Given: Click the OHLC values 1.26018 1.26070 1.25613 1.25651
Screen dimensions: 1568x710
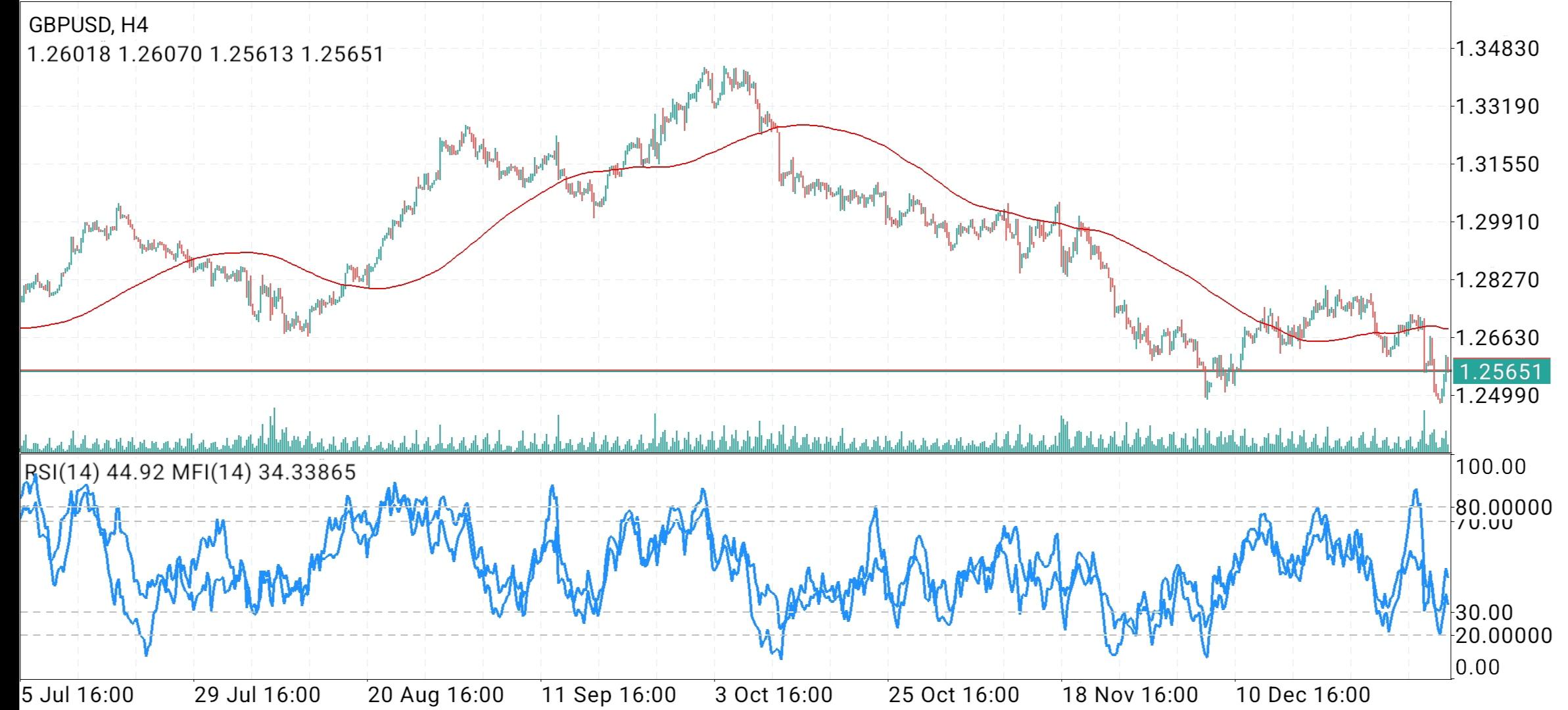Looking at the screenshot, I should coord(205,54).
